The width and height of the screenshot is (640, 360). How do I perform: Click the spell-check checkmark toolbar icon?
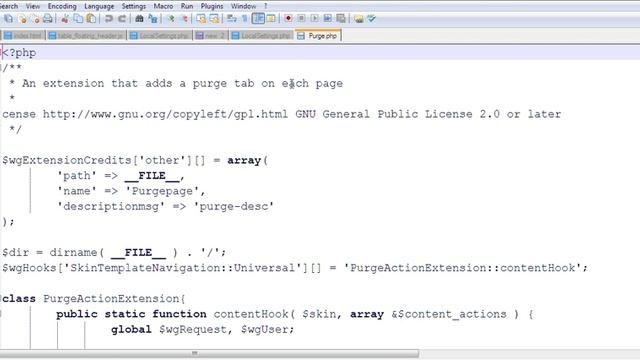(371, 19)
